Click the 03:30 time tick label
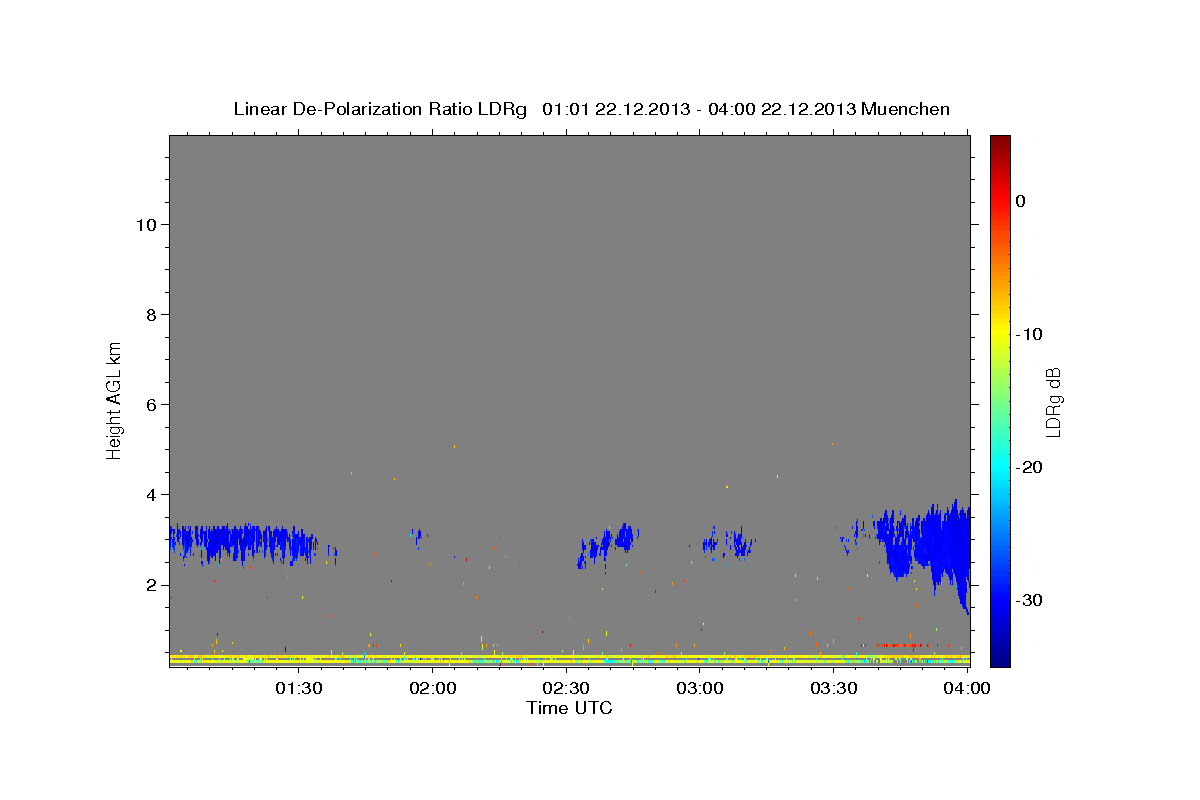 834,688
